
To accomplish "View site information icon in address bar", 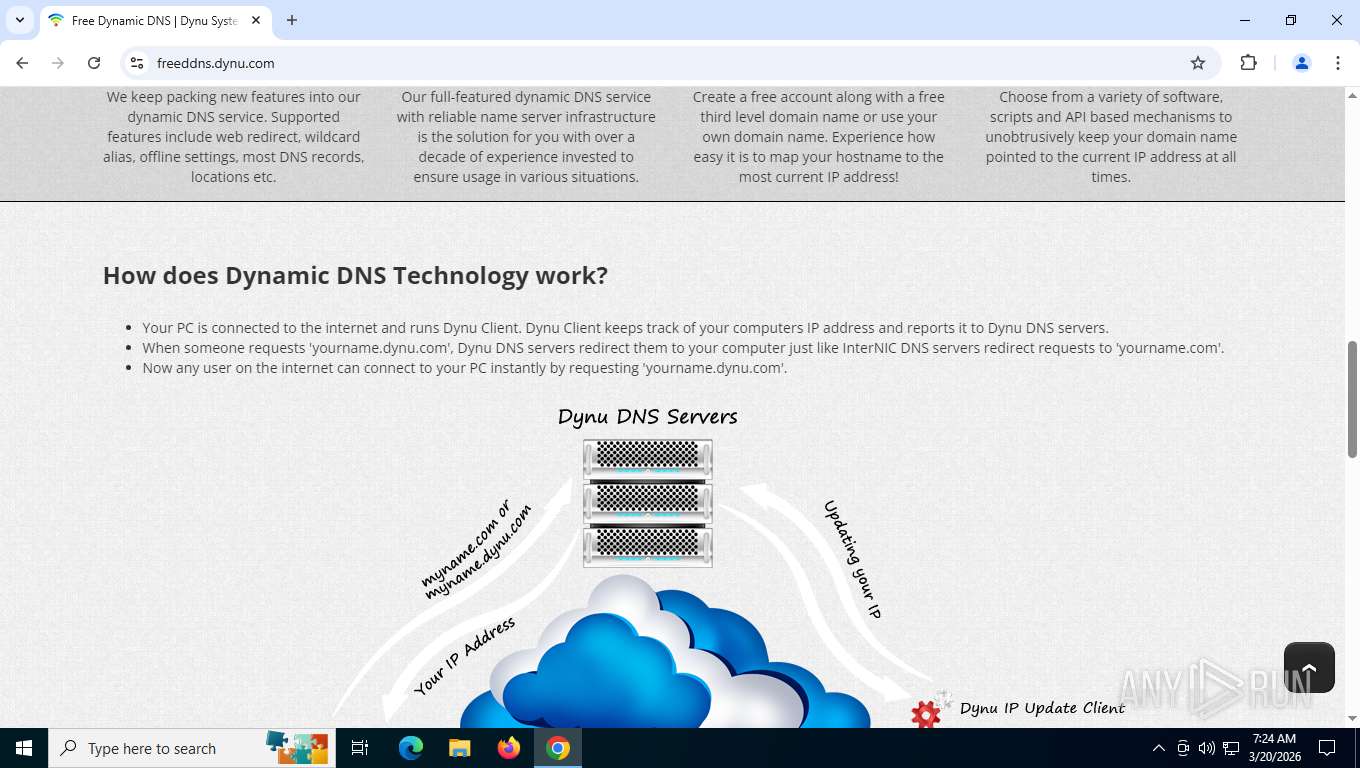I will 138,63.
